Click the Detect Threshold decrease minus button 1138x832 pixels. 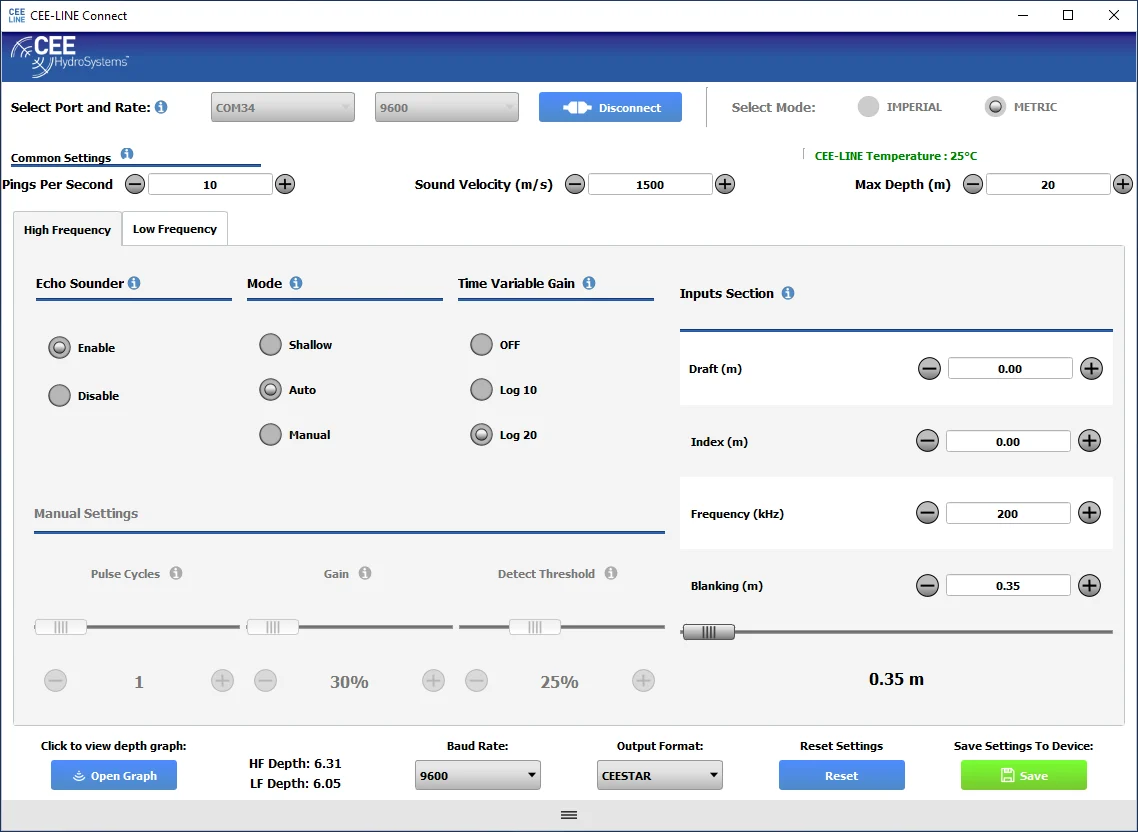click(x=477, y=681)
